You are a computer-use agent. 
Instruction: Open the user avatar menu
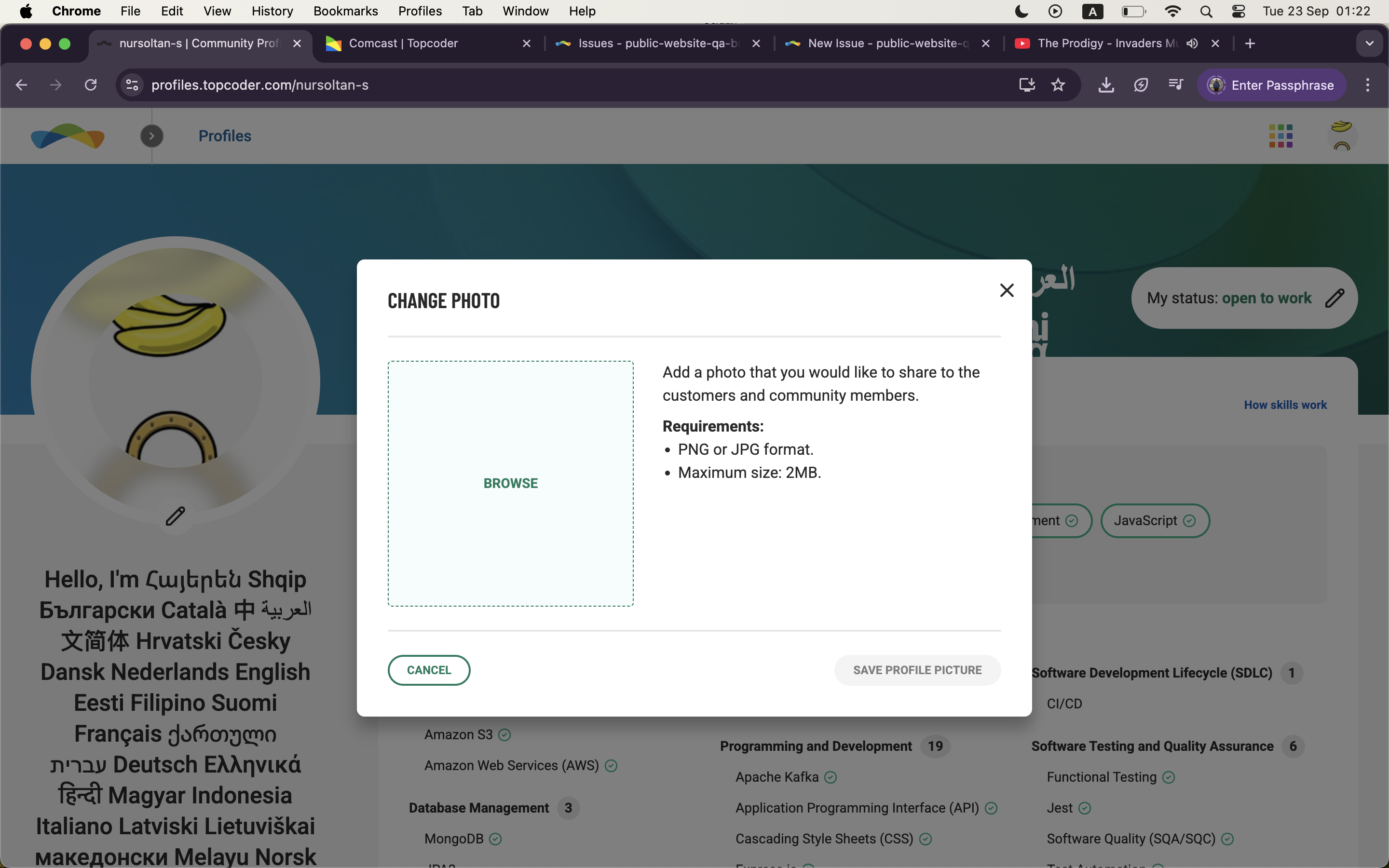click(1341, 136)
